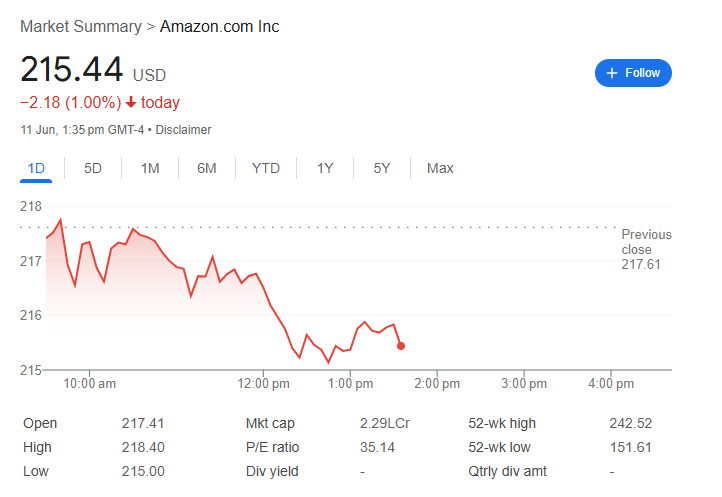Click the Previous close 217.61 label
This screenshot has height=497, width=722.
646,249
